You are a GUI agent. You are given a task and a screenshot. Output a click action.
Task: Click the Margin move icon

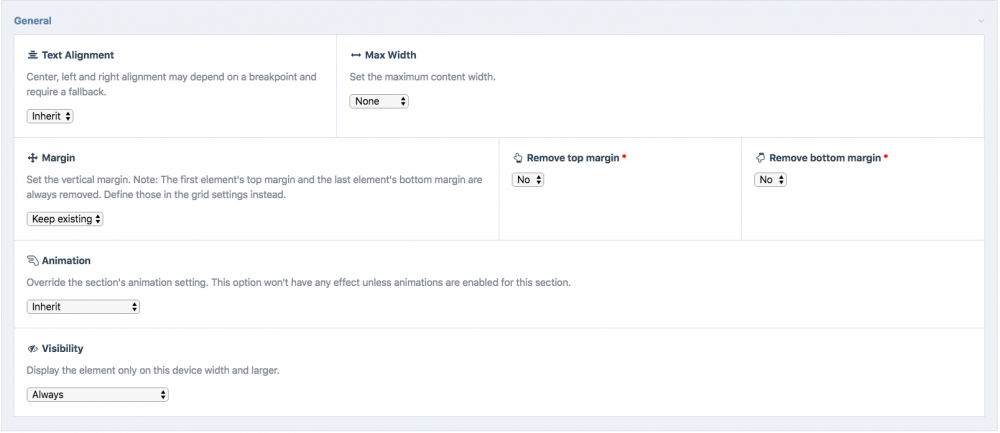(33, 158)
